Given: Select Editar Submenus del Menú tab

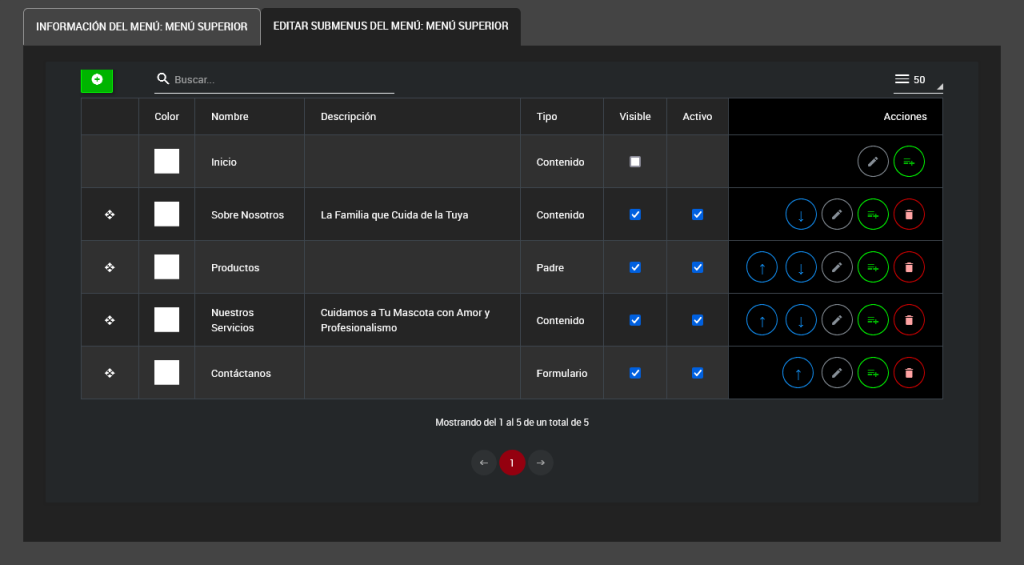Looking at the screenshot, I should pyautogui.click(x=390, y=27).
